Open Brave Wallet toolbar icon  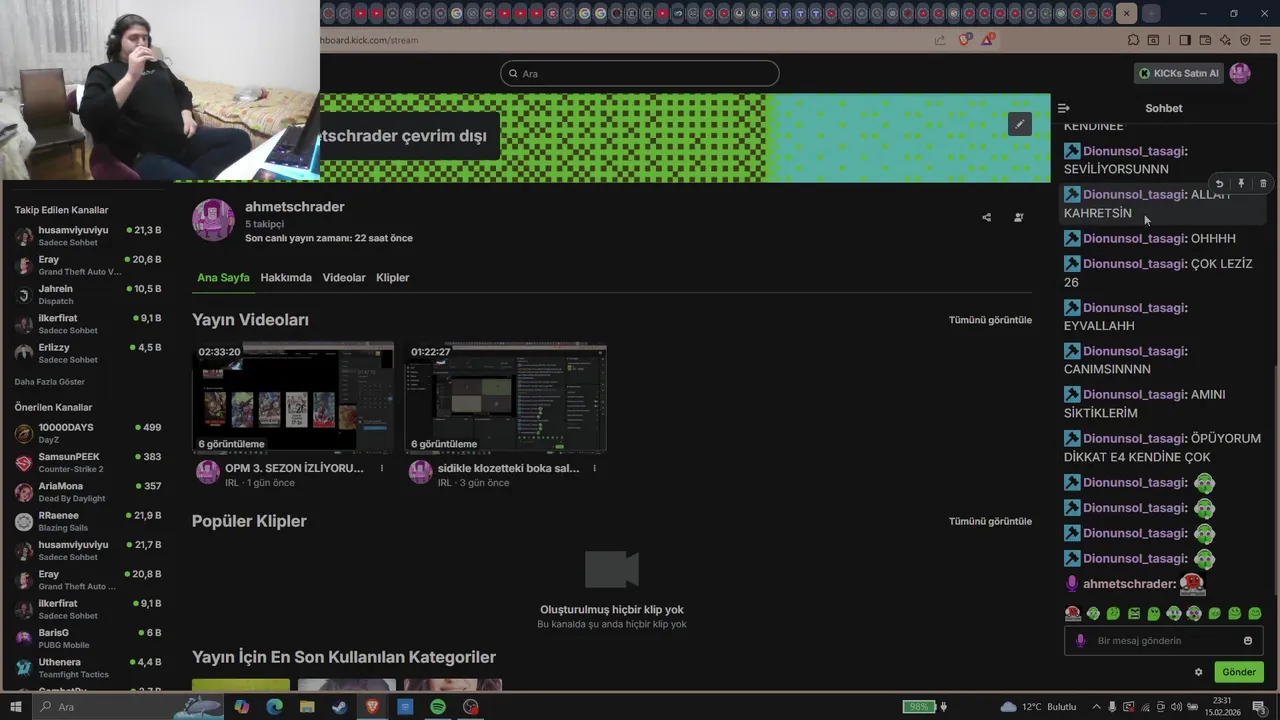pos(1205,40)
